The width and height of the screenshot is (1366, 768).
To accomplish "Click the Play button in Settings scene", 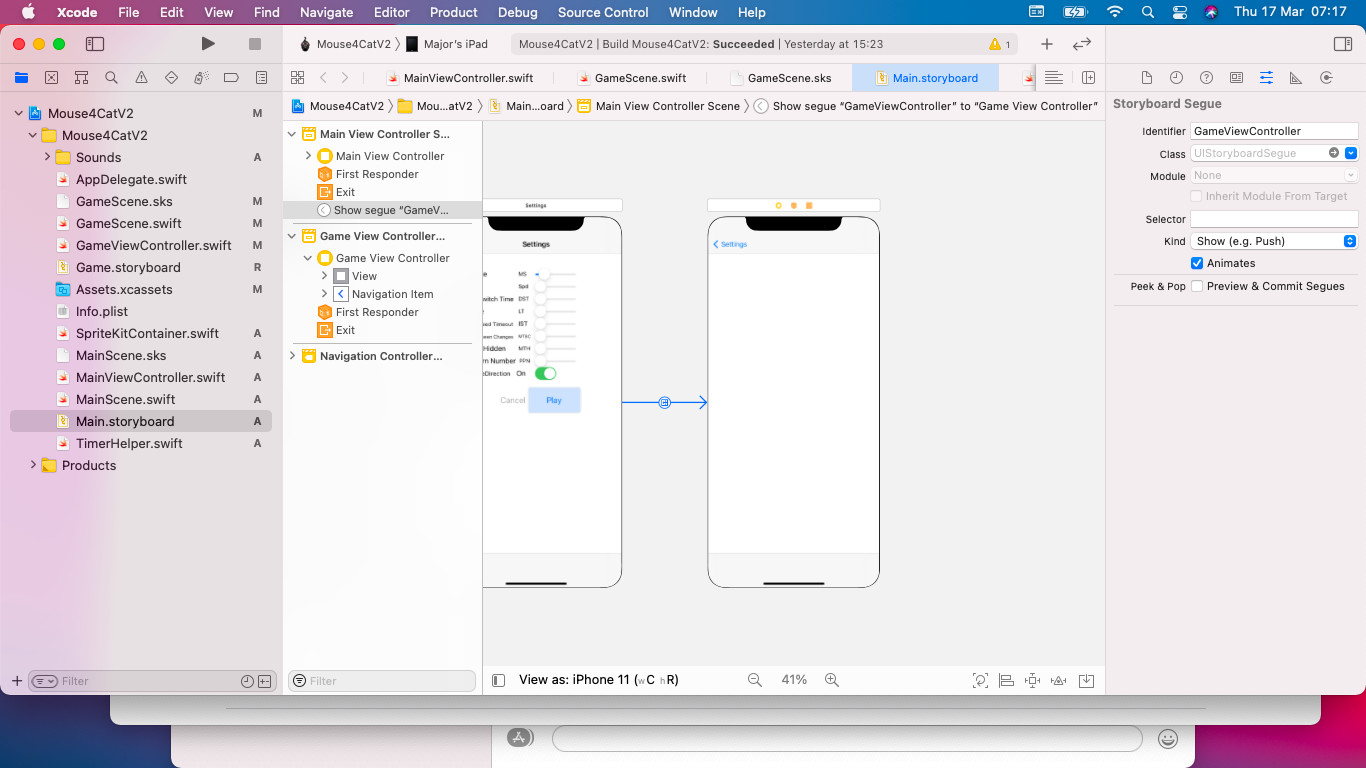I will coord(554,400).
